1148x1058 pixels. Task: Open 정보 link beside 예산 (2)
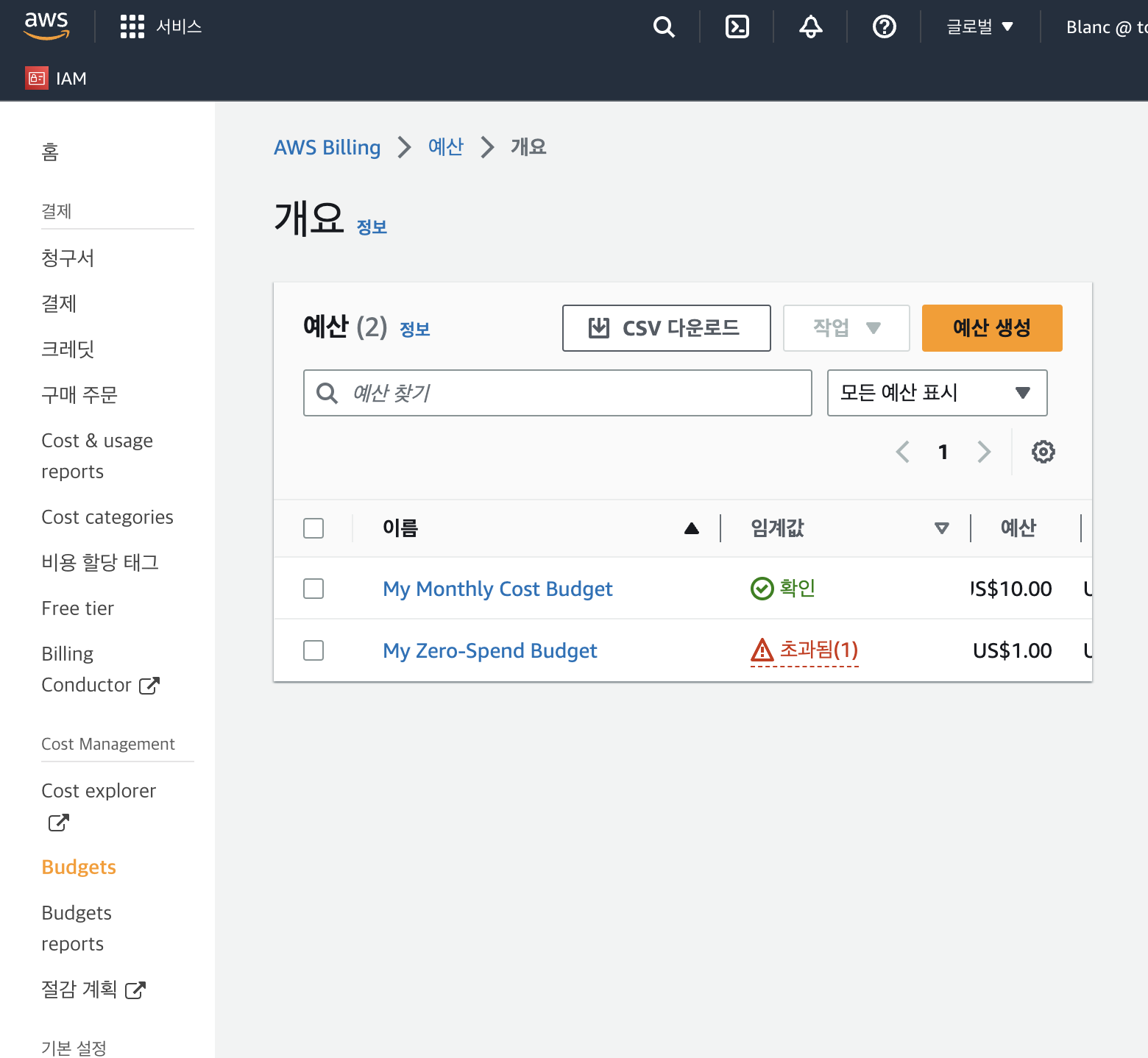[415, 330]
